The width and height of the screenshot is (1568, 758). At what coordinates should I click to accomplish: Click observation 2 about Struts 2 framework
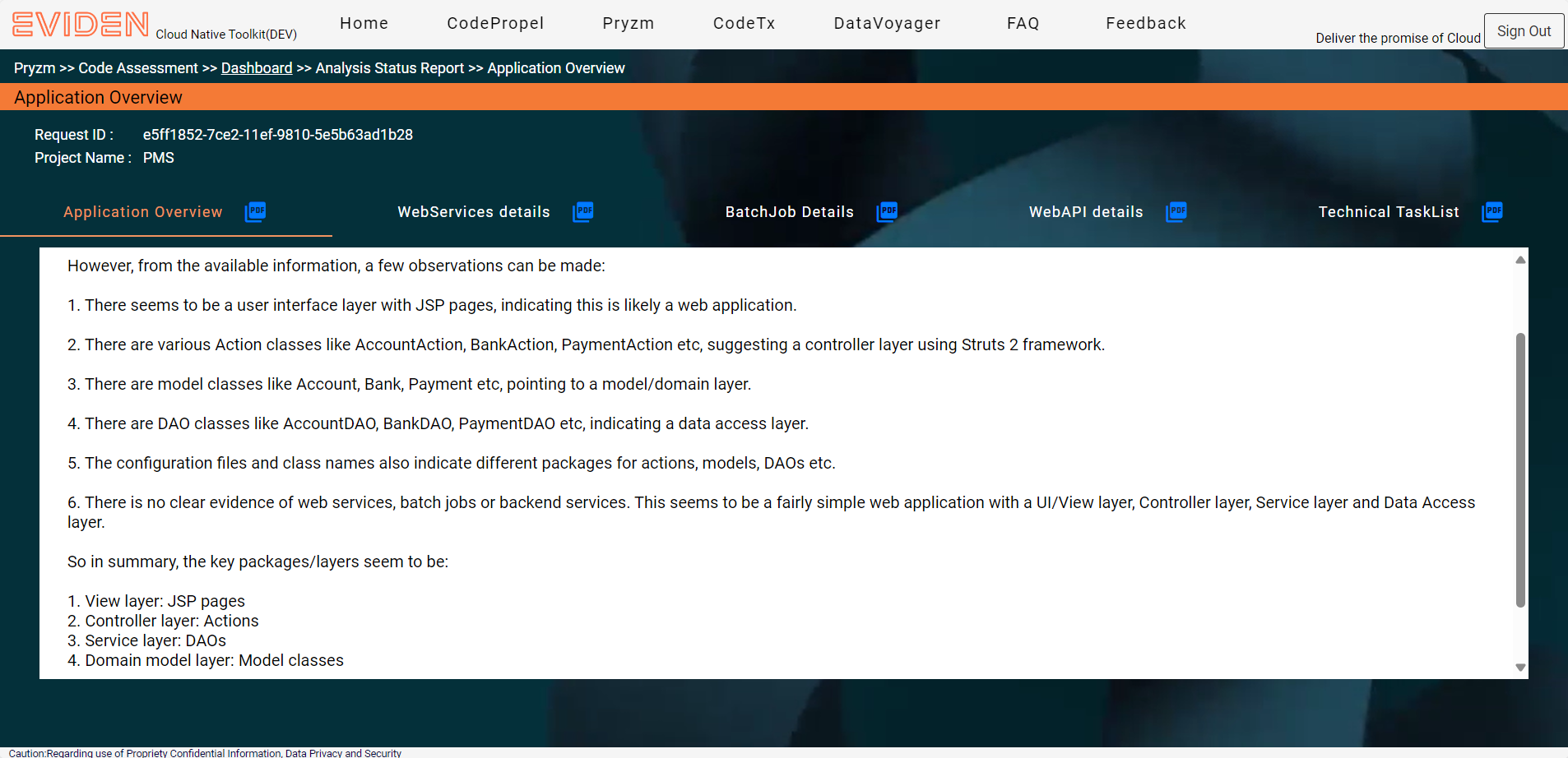(586, 344)
